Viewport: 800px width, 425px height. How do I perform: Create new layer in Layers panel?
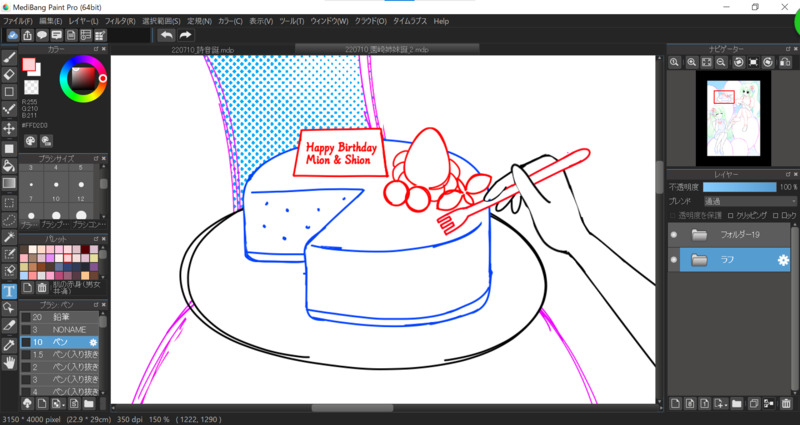pyautogui.click(x=676, y=404)
